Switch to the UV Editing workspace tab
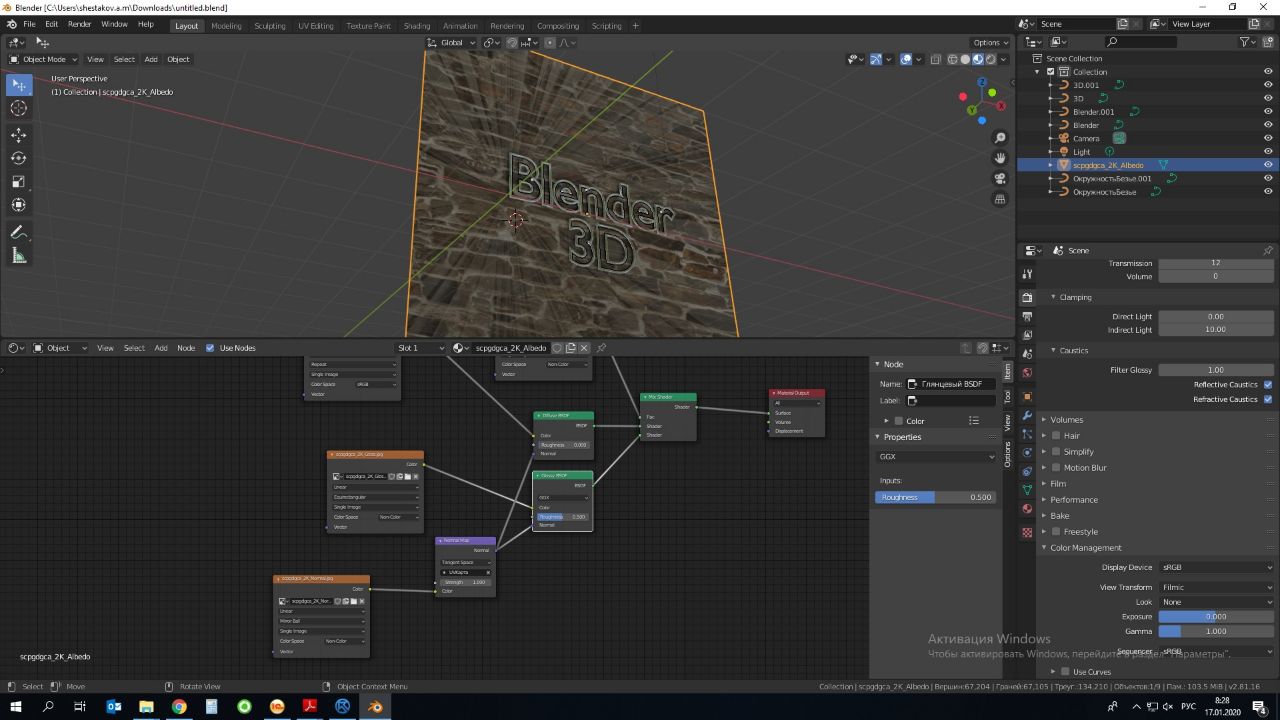Viewport: 1280px width, 720px height. pyautogui.click(x=315, y=25)
